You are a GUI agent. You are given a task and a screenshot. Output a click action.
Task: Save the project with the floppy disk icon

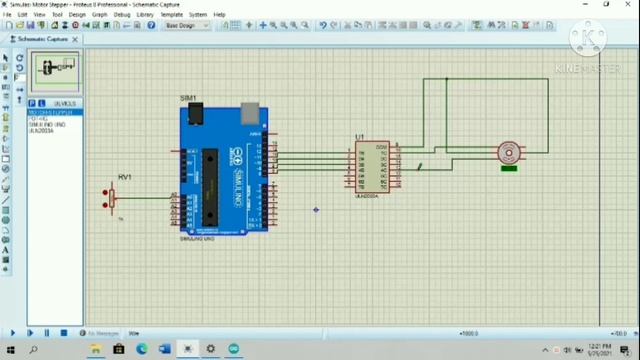[30, 25]
